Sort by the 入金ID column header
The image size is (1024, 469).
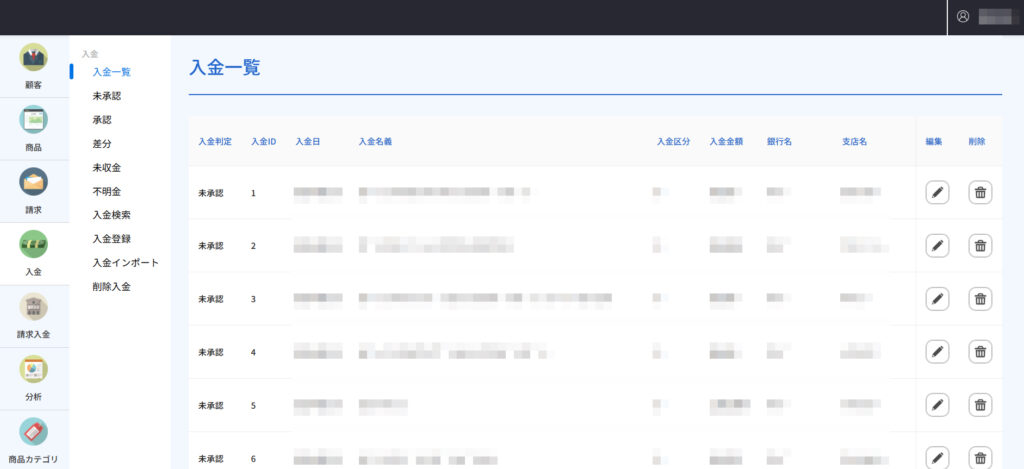click(263, 142)
